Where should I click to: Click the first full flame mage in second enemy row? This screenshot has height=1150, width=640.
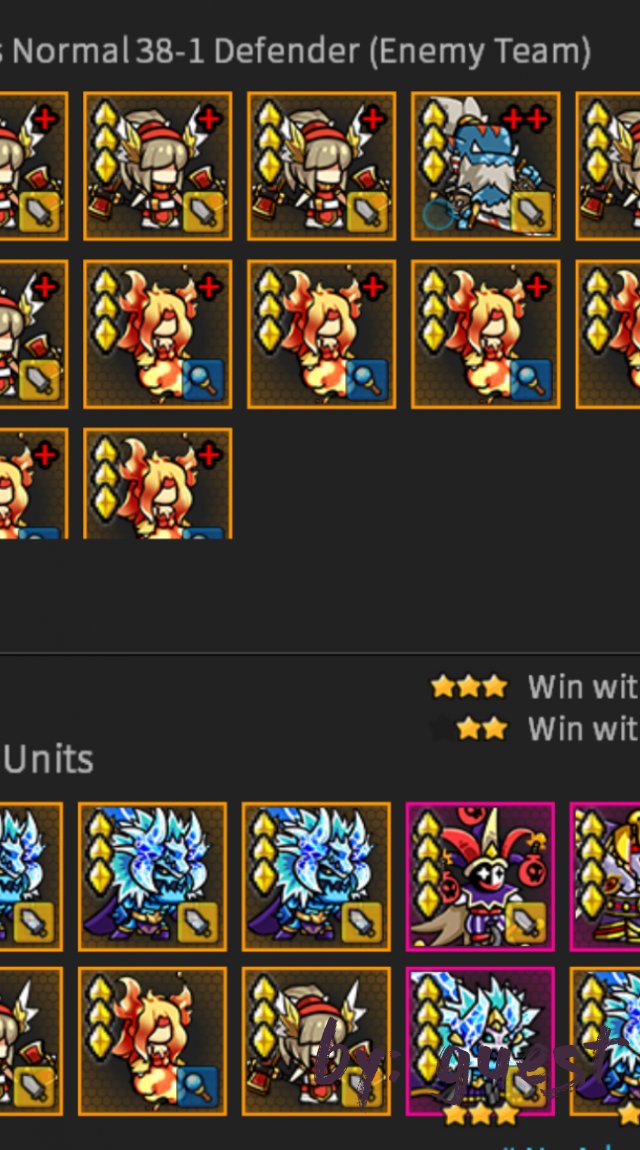click(x=158, y=334)
